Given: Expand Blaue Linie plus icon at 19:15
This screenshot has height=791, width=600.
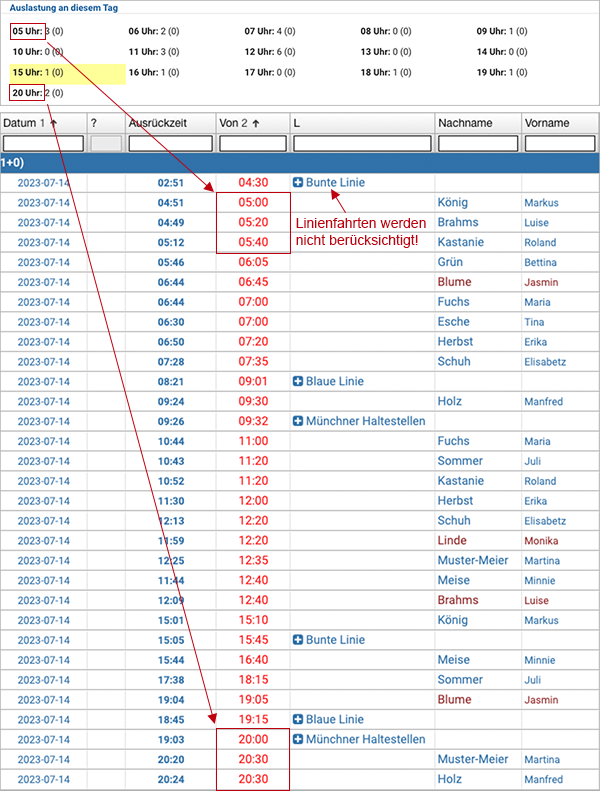Looking at the screenshot, I should click(298, 719).
